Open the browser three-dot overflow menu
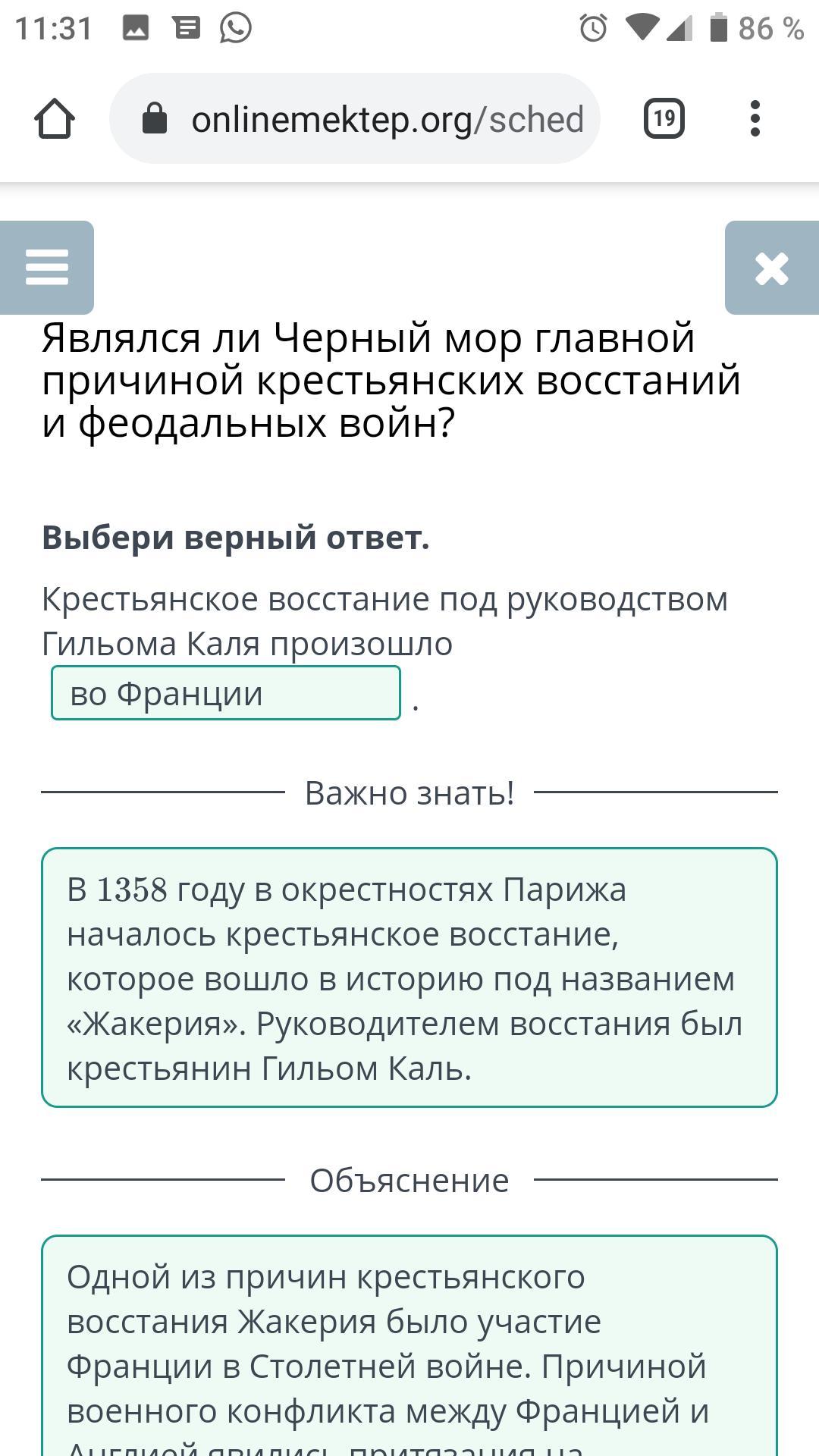The width and height of the screenshot is (819, 1456). click(x=755, y=119)
